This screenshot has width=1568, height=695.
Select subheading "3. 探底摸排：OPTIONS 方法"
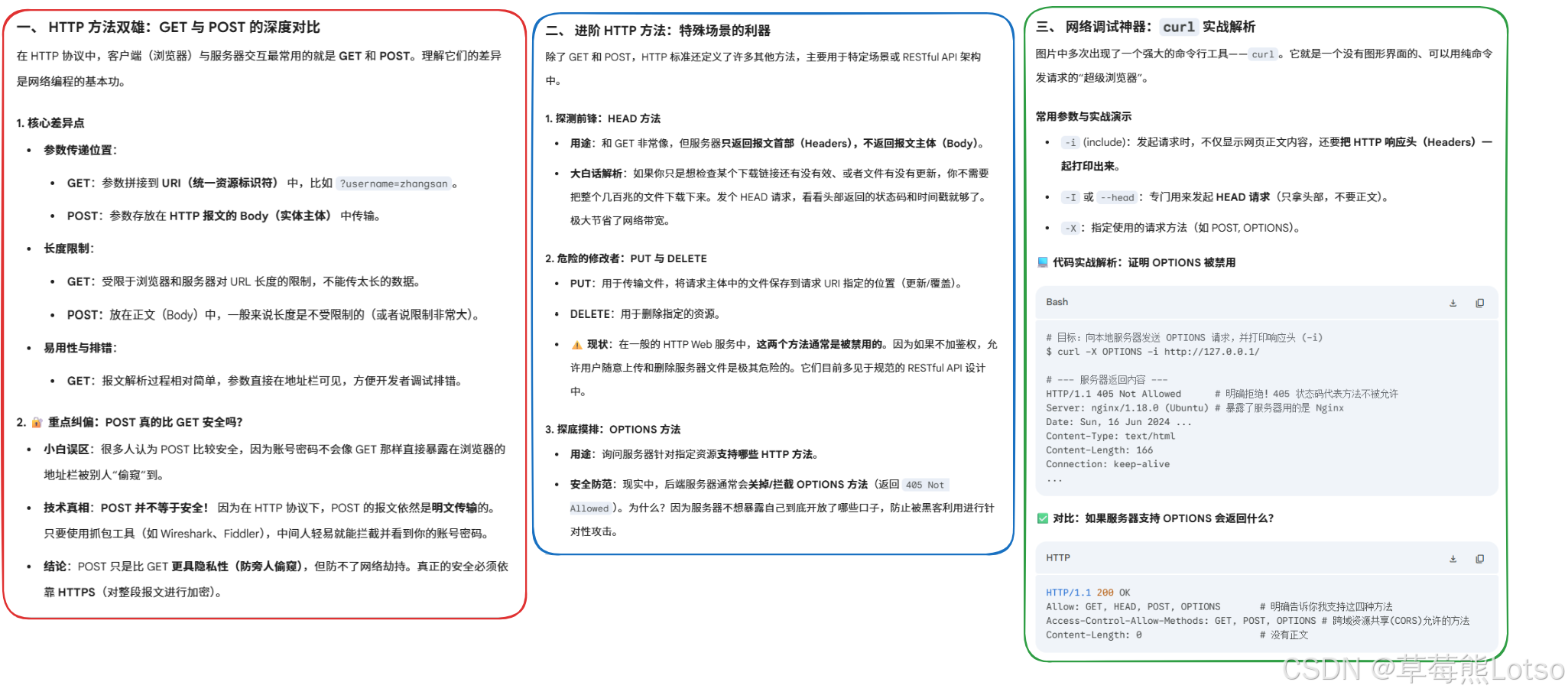pos(613,430)
